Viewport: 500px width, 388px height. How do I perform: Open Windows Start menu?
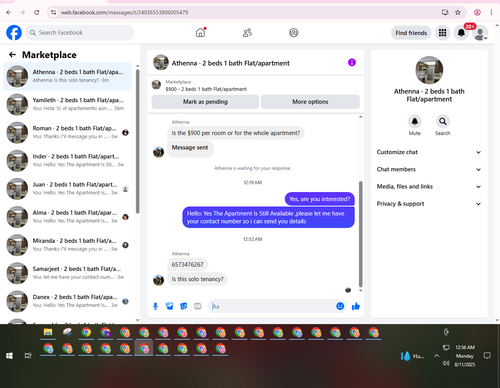pos(9,356)
